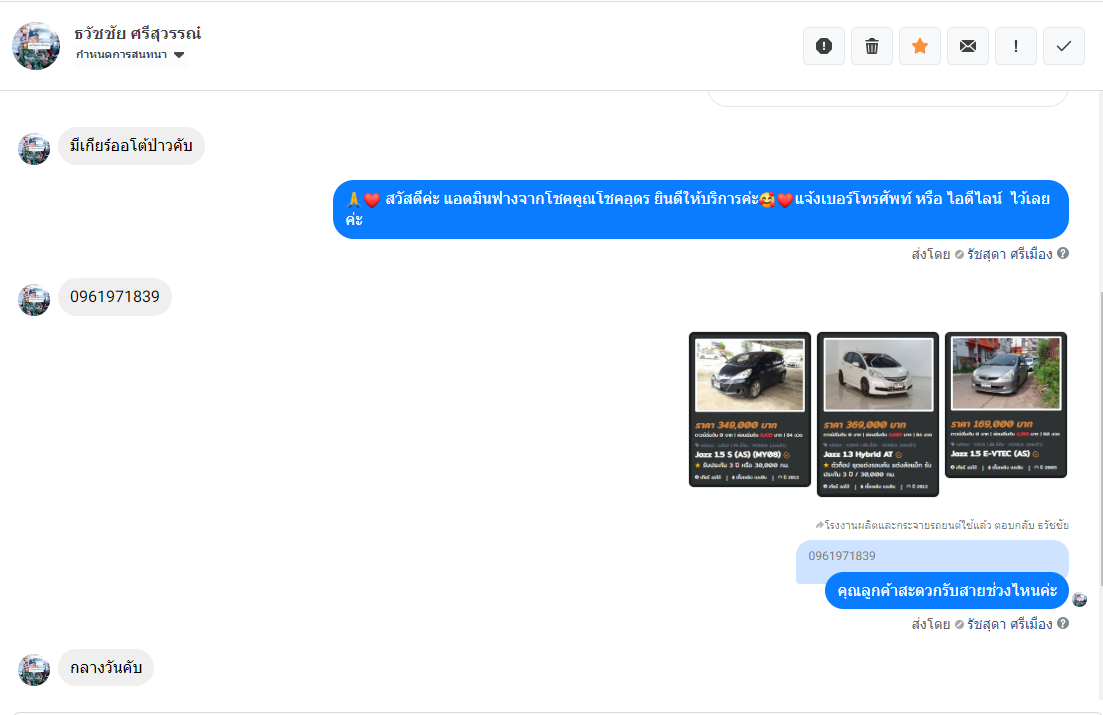This screenshot has width=1103, height=715.
Task: Toggle the orange star follow-up marker
Action: coord(919,46)
